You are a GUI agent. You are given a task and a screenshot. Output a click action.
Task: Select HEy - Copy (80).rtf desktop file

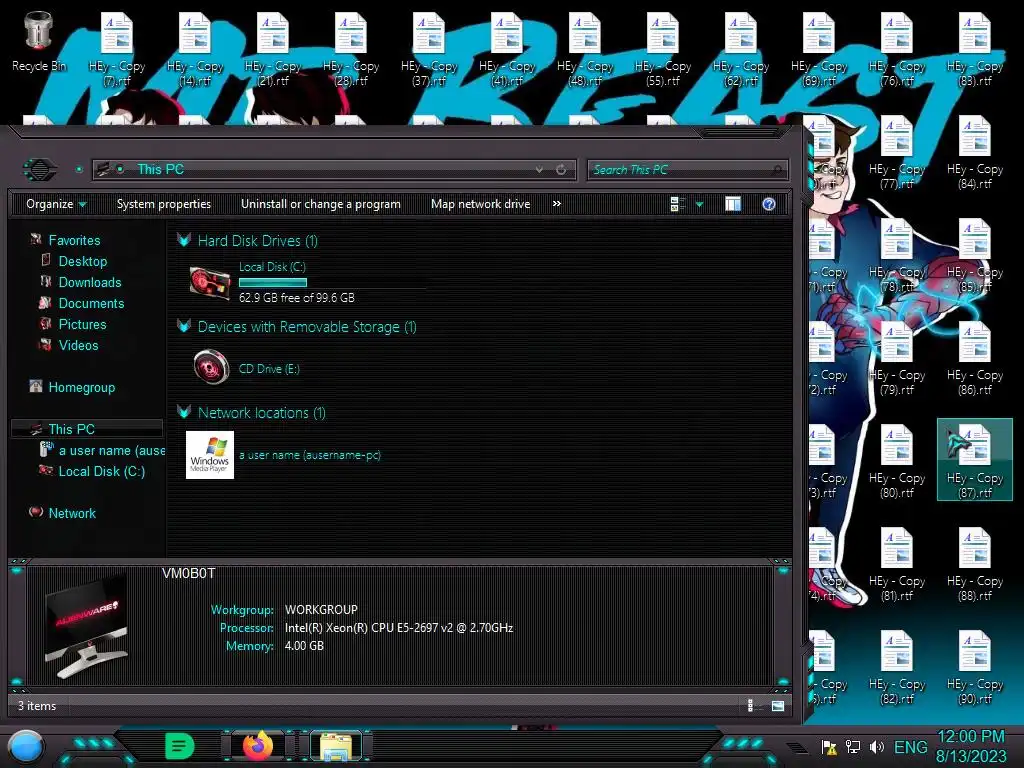tap(897, 461)
